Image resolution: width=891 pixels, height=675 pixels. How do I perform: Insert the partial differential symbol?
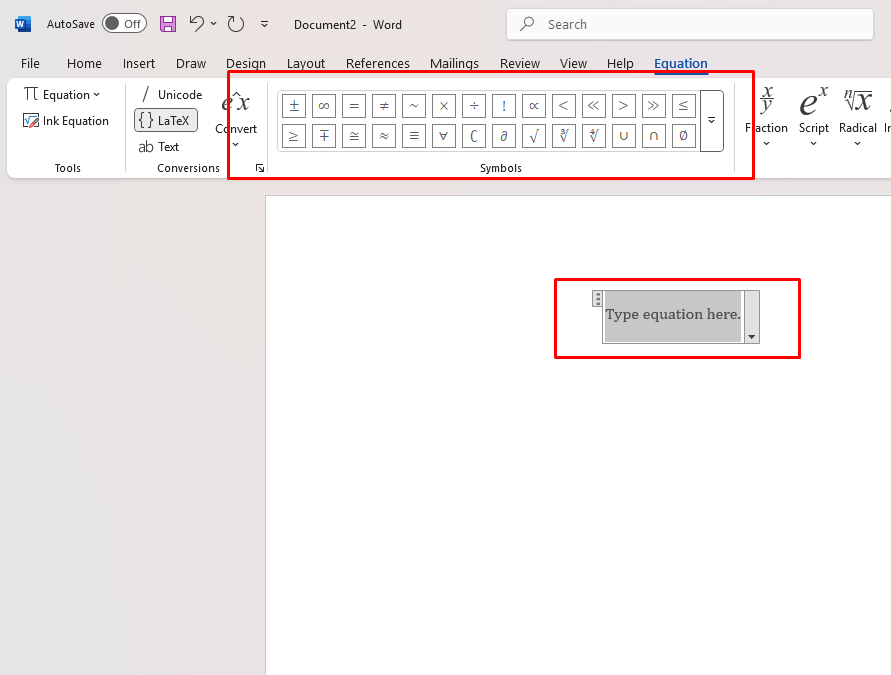[504, 136]
